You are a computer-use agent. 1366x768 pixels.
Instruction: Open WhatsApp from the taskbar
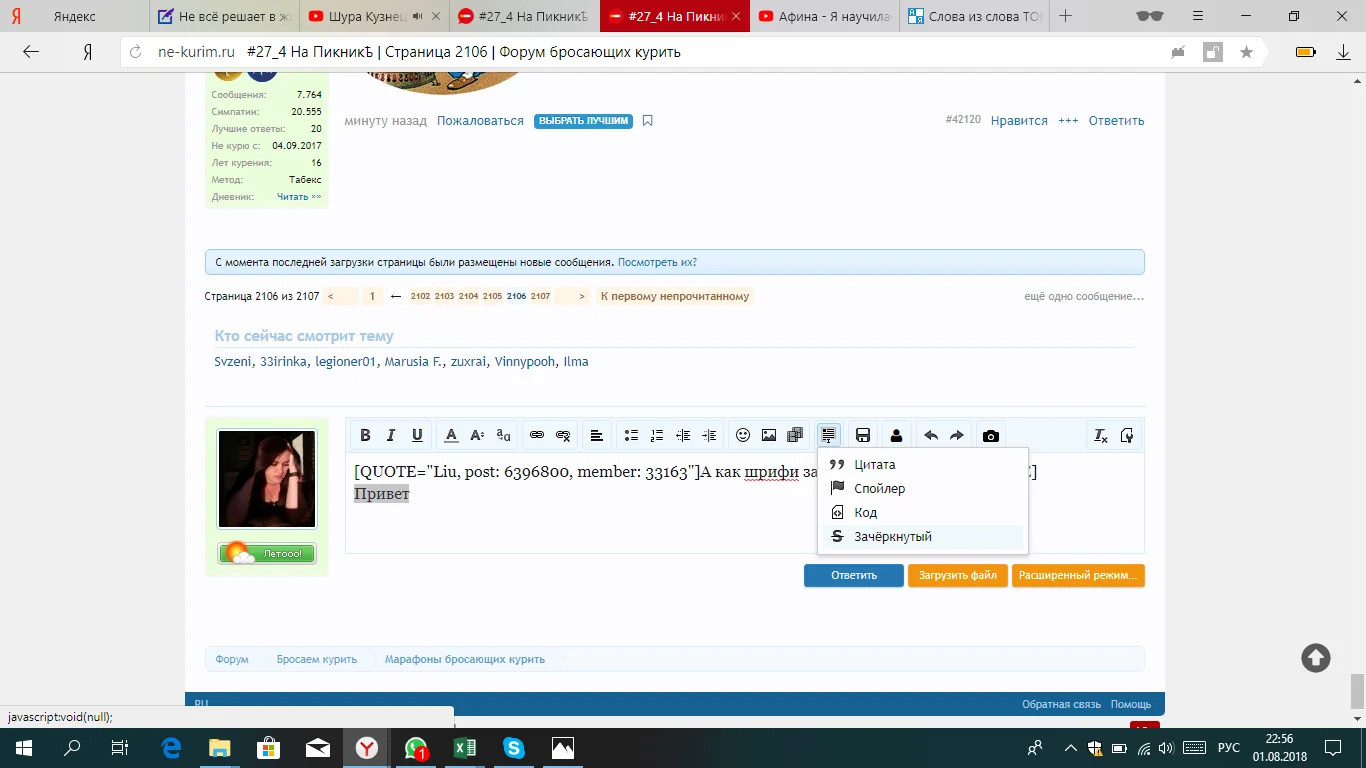pyautogui.click(x=416, y=748)
